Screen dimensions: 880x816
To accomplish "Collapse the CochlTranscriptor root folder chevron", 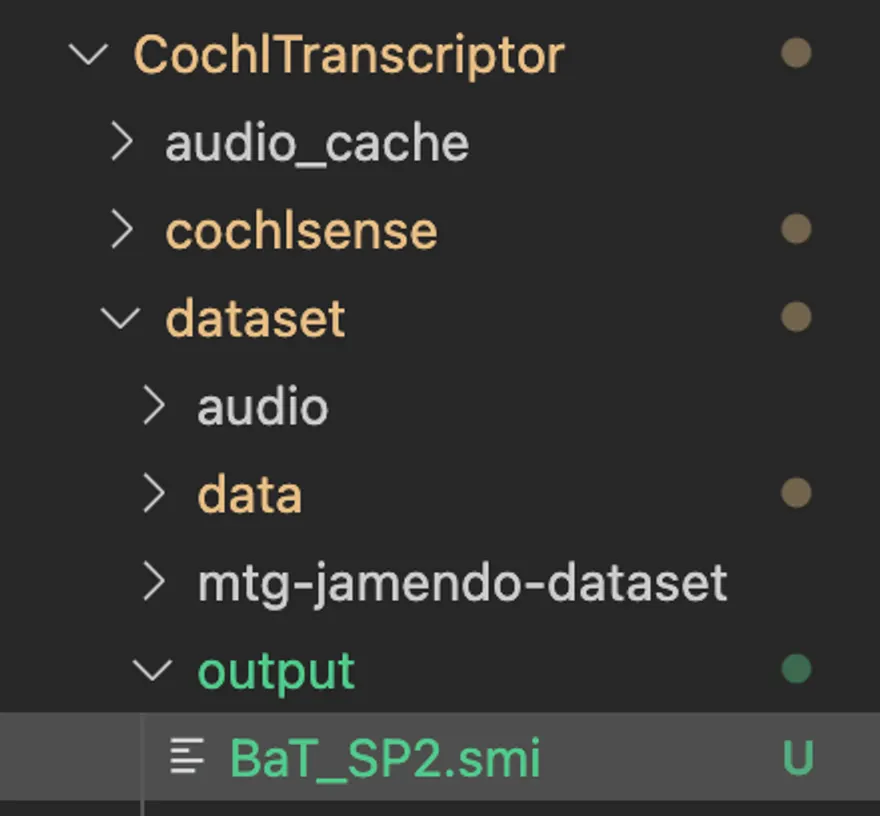I will click(x=90, y=54).
